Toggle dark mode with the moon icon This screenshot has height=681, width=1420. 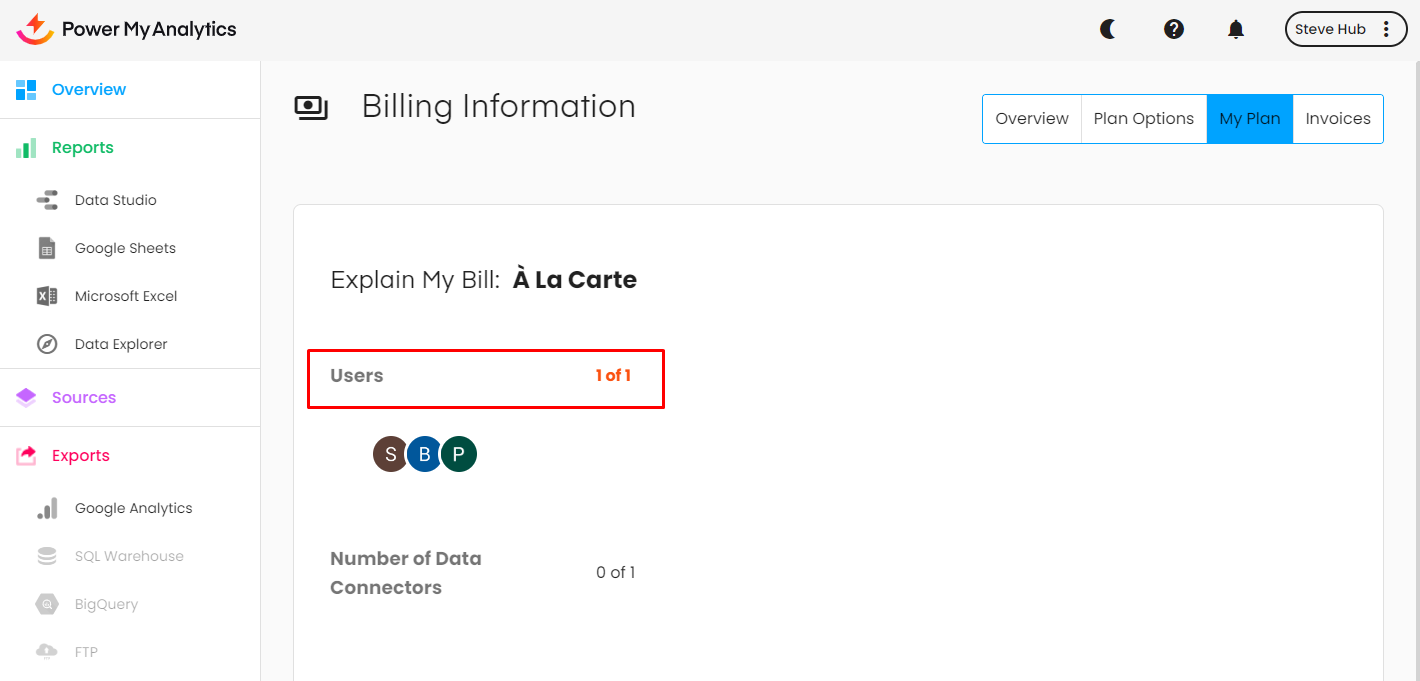pos(1108,29)
